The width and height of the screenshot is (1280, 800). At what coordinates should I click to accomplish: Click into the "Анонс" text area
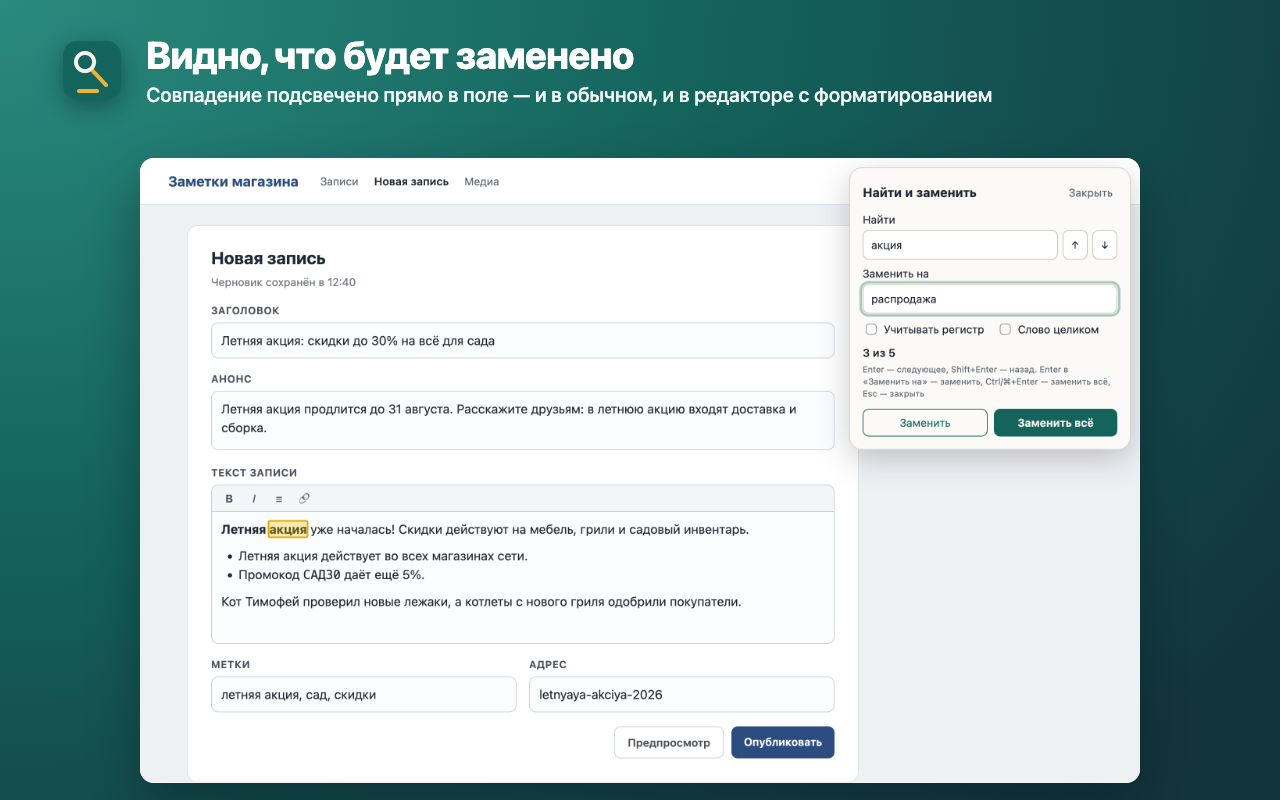522,420
